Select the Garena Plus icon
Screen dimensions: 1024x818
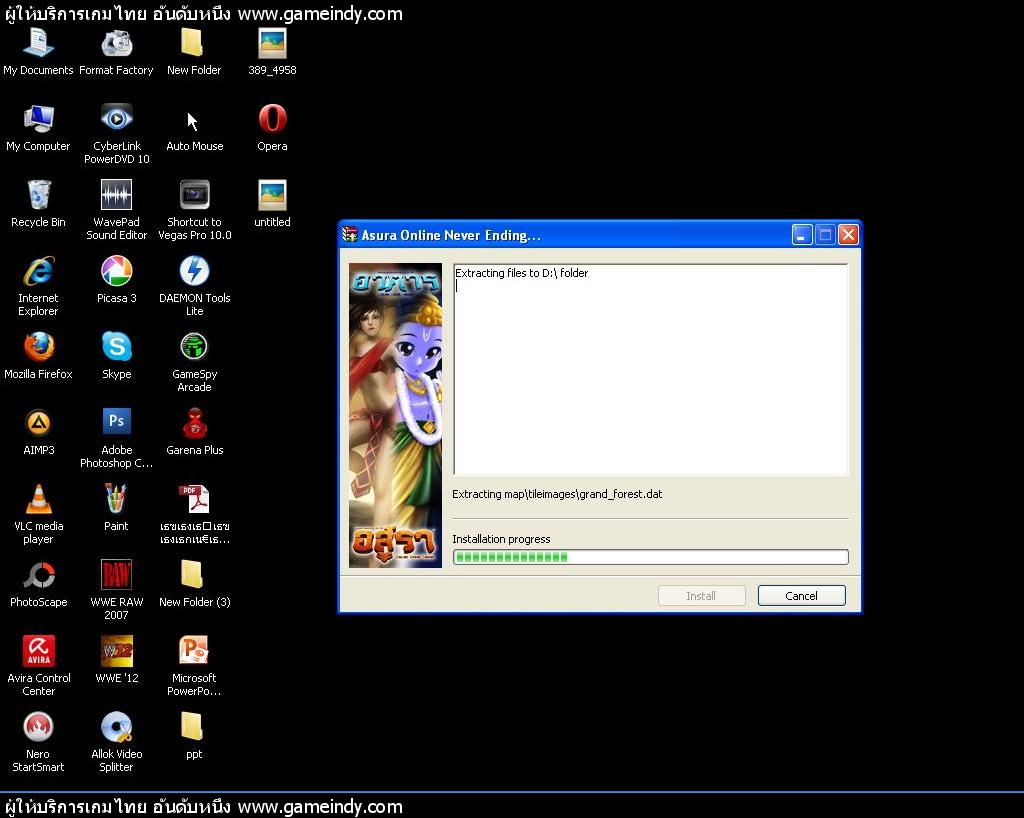[x=194, y=423]
